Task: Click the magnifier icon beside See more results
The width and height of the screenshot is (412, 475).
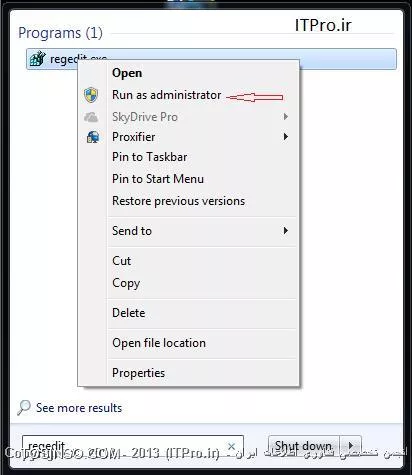Action: [24, 407]
